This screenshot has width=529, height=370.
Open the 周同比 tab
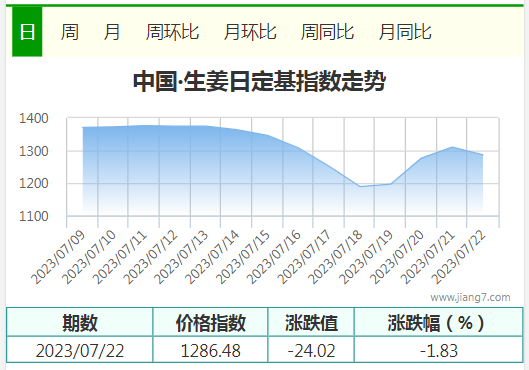coord(327,32)
